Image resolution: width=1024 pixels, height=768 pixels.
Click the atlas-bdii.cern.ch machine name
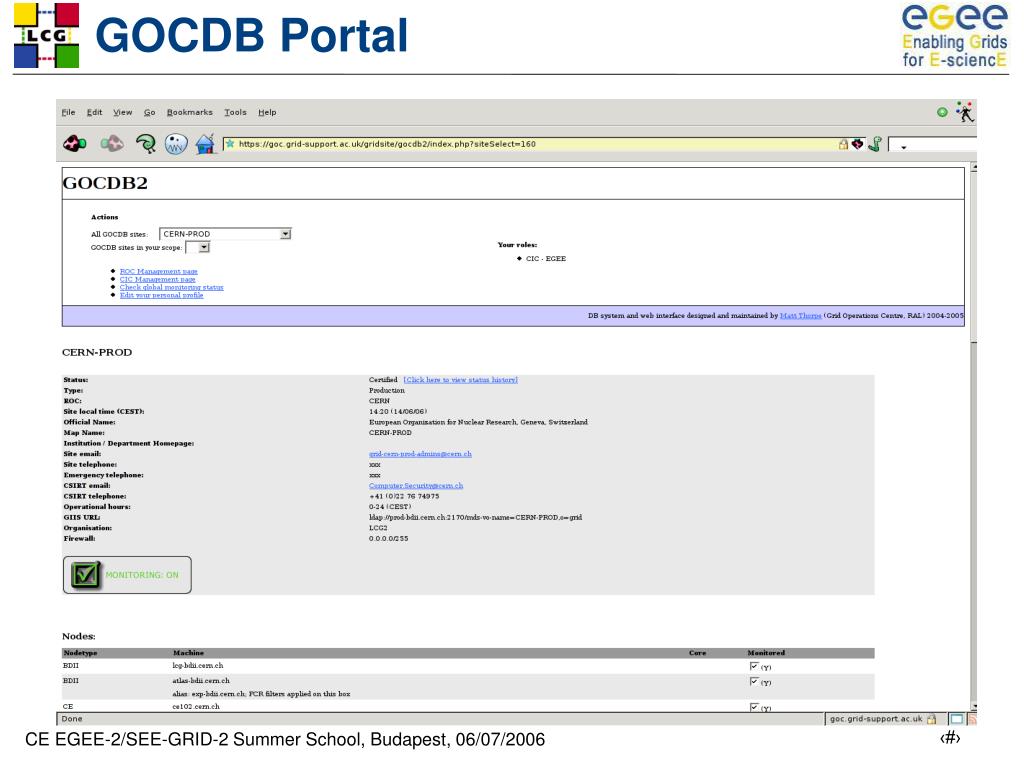point(200,680)
